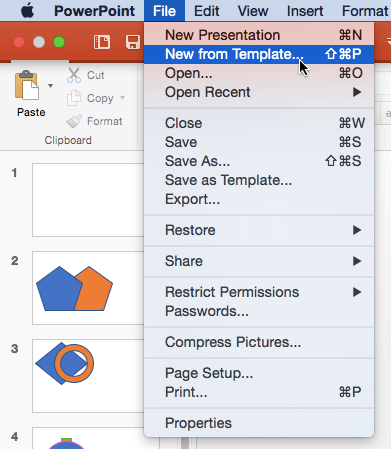
Task: Click the Save floppy disk icon
Action: point(132,42)
